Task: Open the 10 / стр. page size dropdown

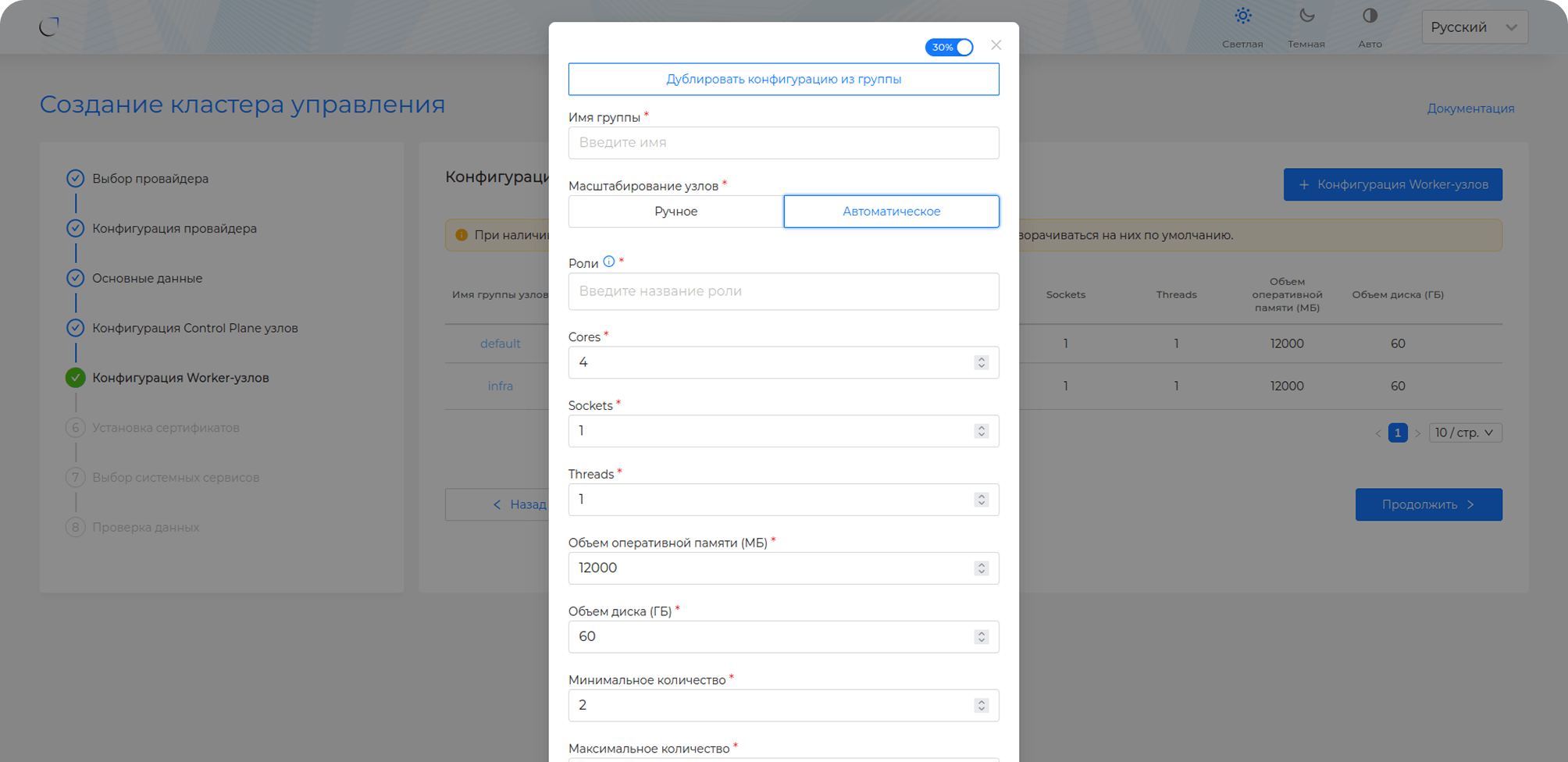Action: 1464,433
